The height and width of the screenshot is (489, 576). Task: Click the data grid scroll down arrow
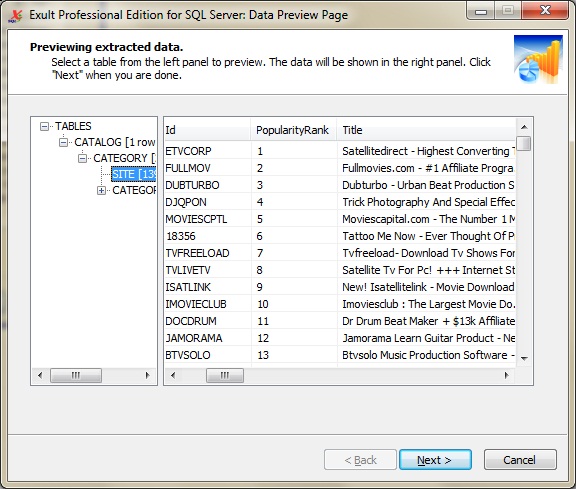(524, 358)
